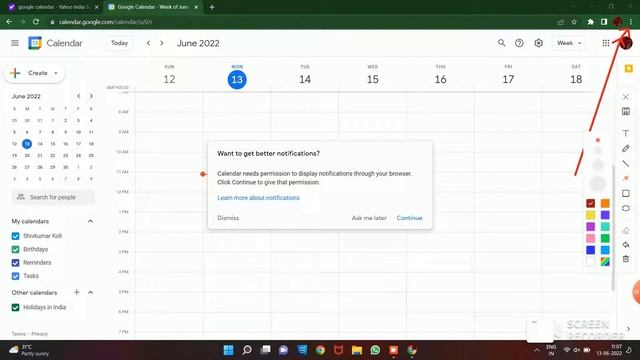Screen dimensions: 640x360
Task: Open the Week view dropdown
Action: tap(569, 43)
